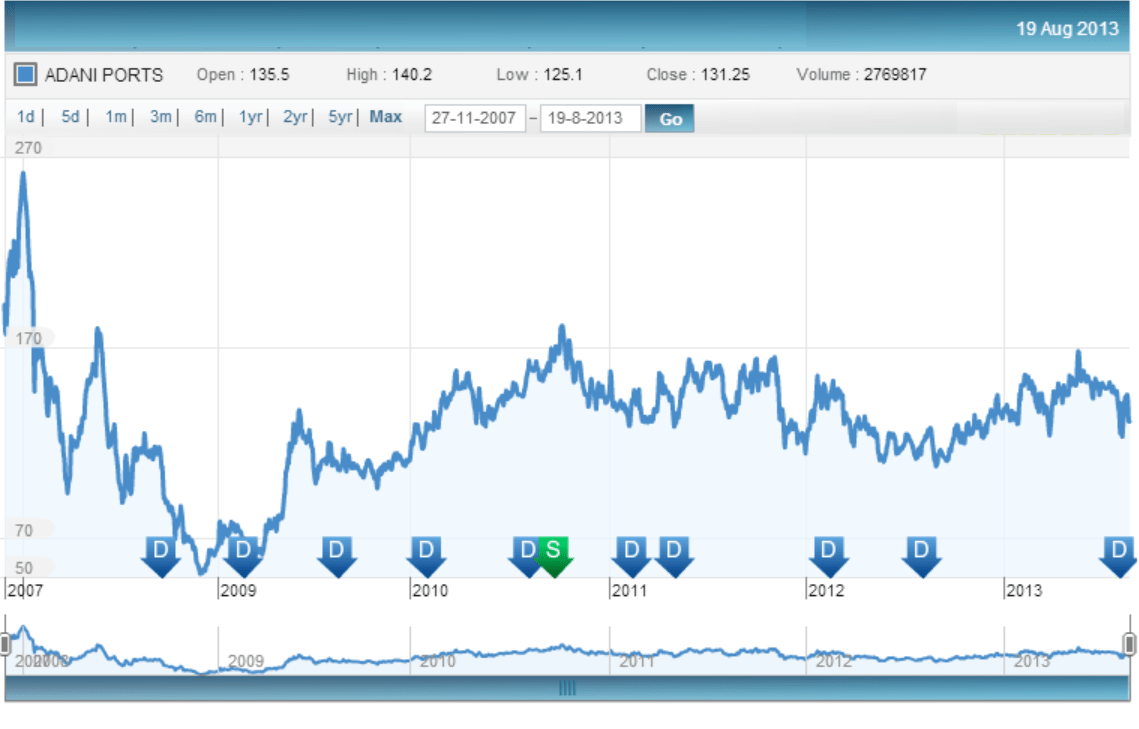Select the Max time range option
Screen dimensions: 1139x729
[x=386, y=117]
